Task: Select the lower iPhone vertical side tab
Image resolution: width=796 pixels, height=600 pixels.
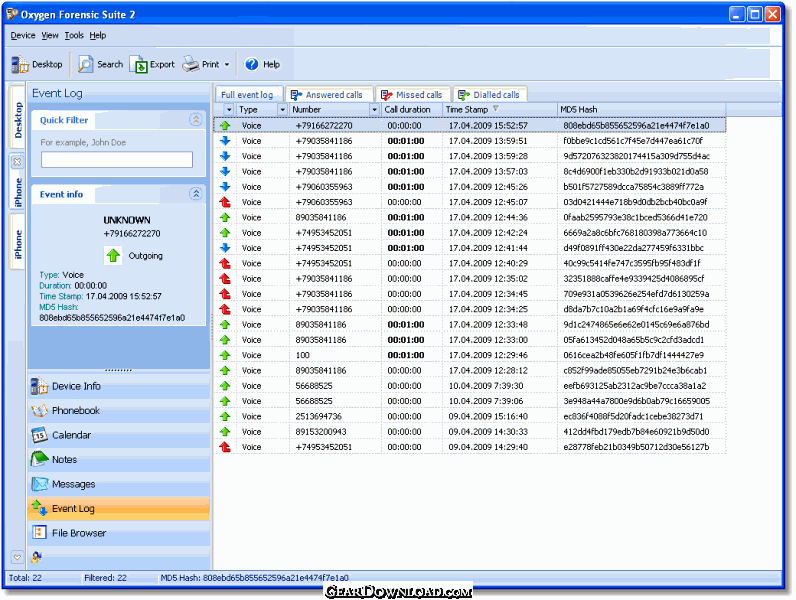Action: [x=18, y=244]
